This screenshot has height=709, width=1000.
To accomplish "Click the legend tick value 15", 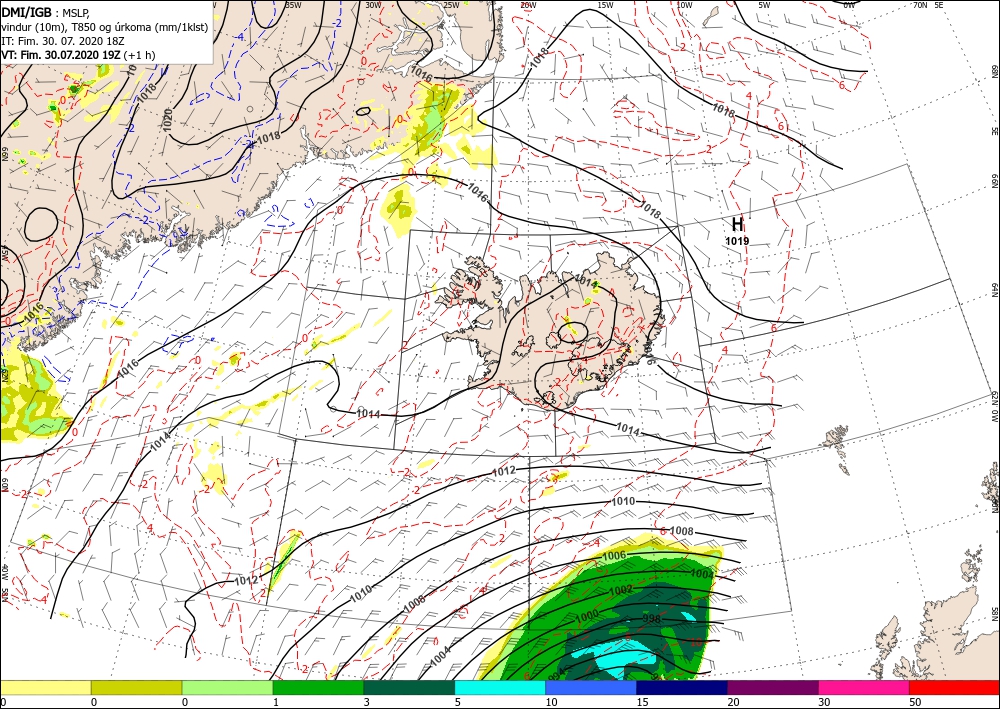I will coord(643,702).
